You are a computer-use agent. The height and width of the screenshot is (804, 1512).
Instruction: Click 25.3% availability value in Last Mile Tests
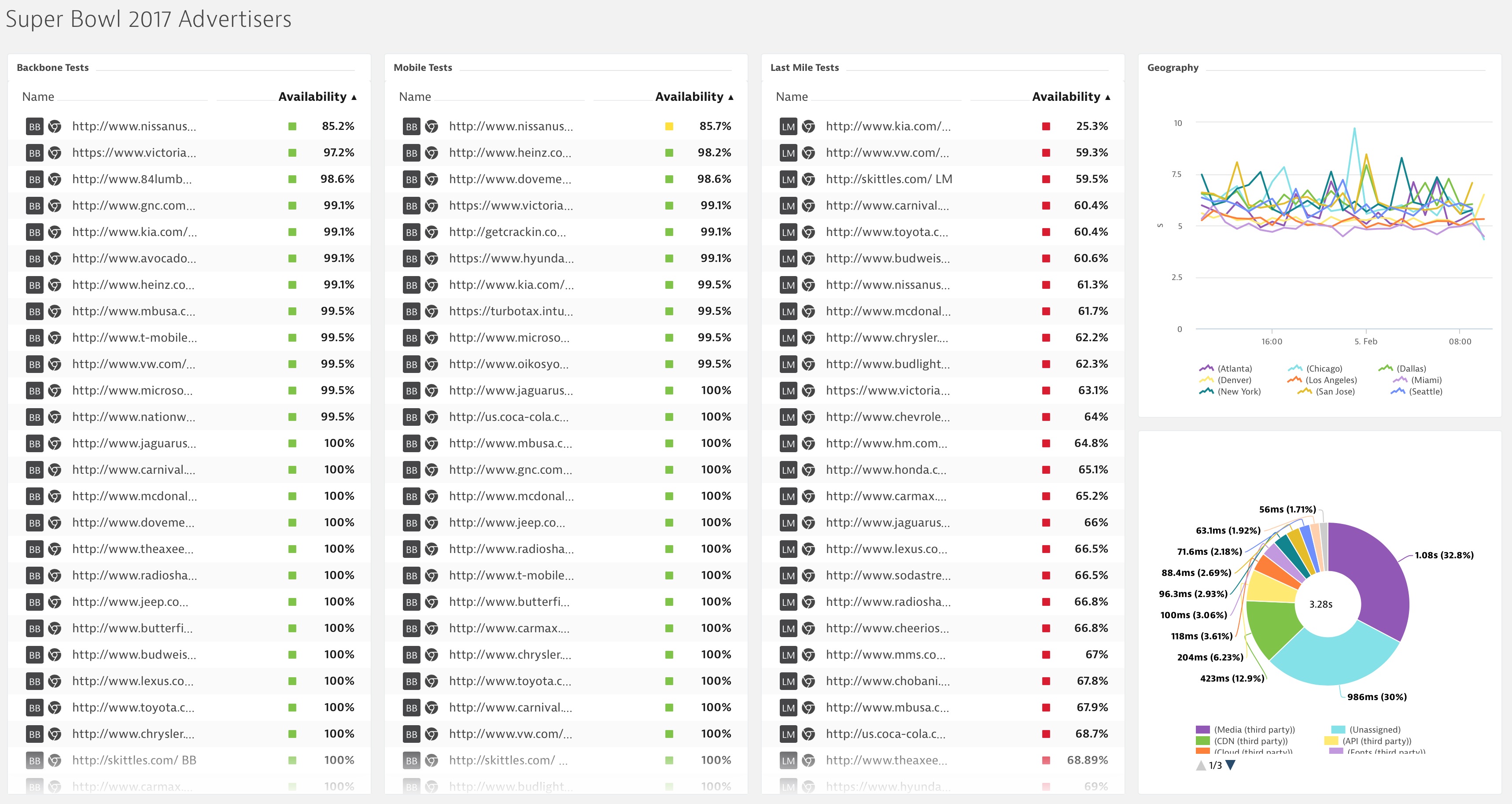(x=1092, y=126)
